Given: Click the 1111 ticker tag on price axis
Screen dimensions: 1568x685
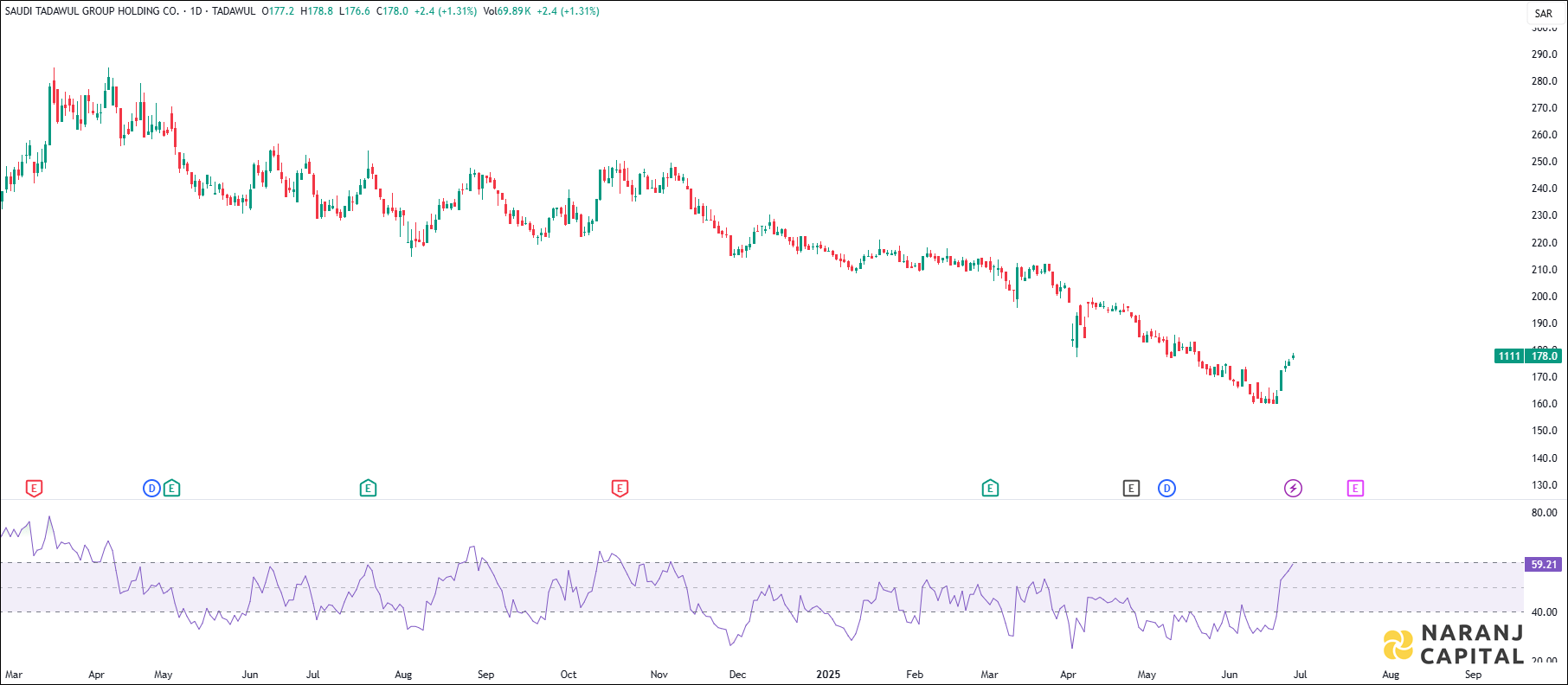Looking at the screenshot, I should (1509, 356).
